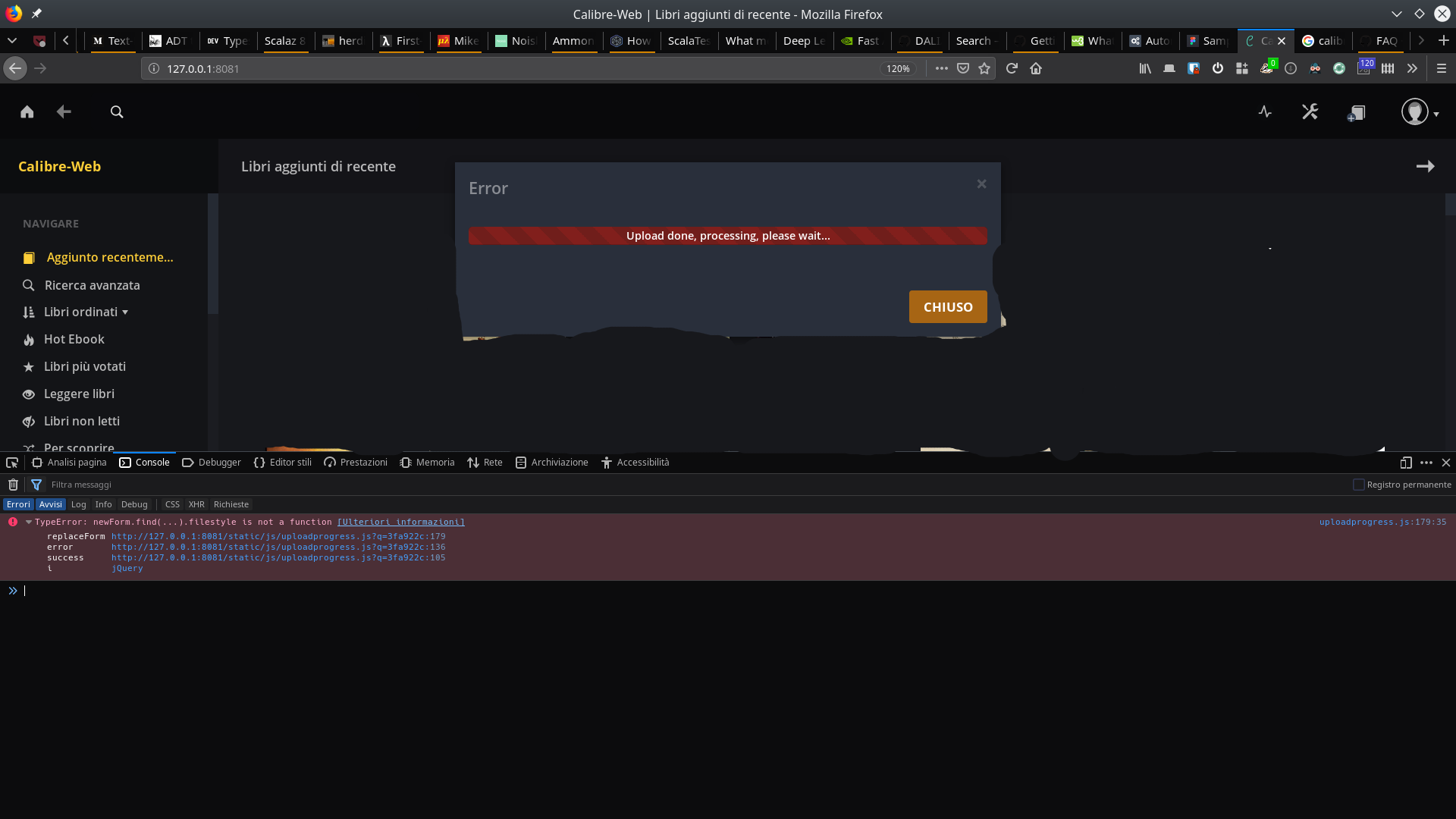1456x819 pixels.
Task: Click the Calibre-Web home icon
Action: pyautogui.click(x=27, y=111)
